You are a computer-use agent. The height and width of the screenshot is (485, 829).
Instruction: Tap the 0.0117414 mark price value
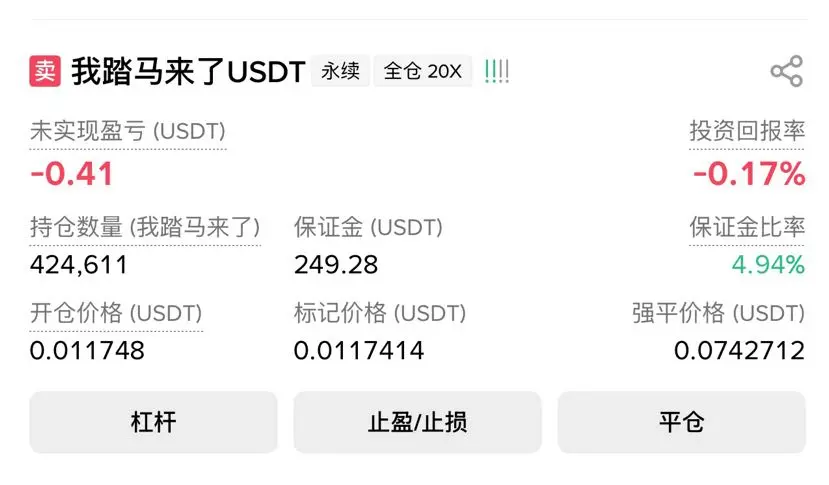tap(359, 350)
